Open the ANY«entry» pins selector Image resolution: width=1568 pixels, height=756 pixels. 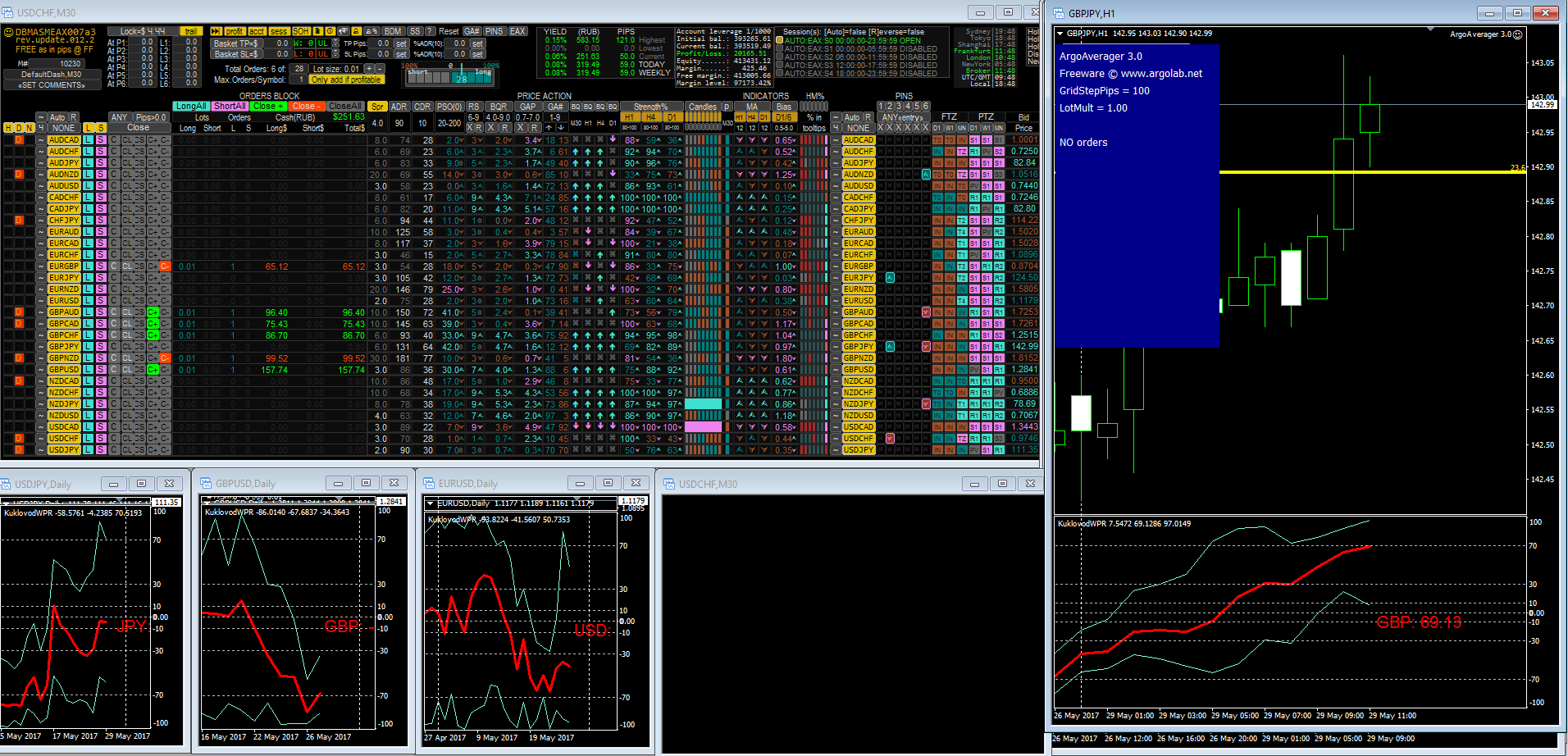pyautogui.click(x=903, y=117)
